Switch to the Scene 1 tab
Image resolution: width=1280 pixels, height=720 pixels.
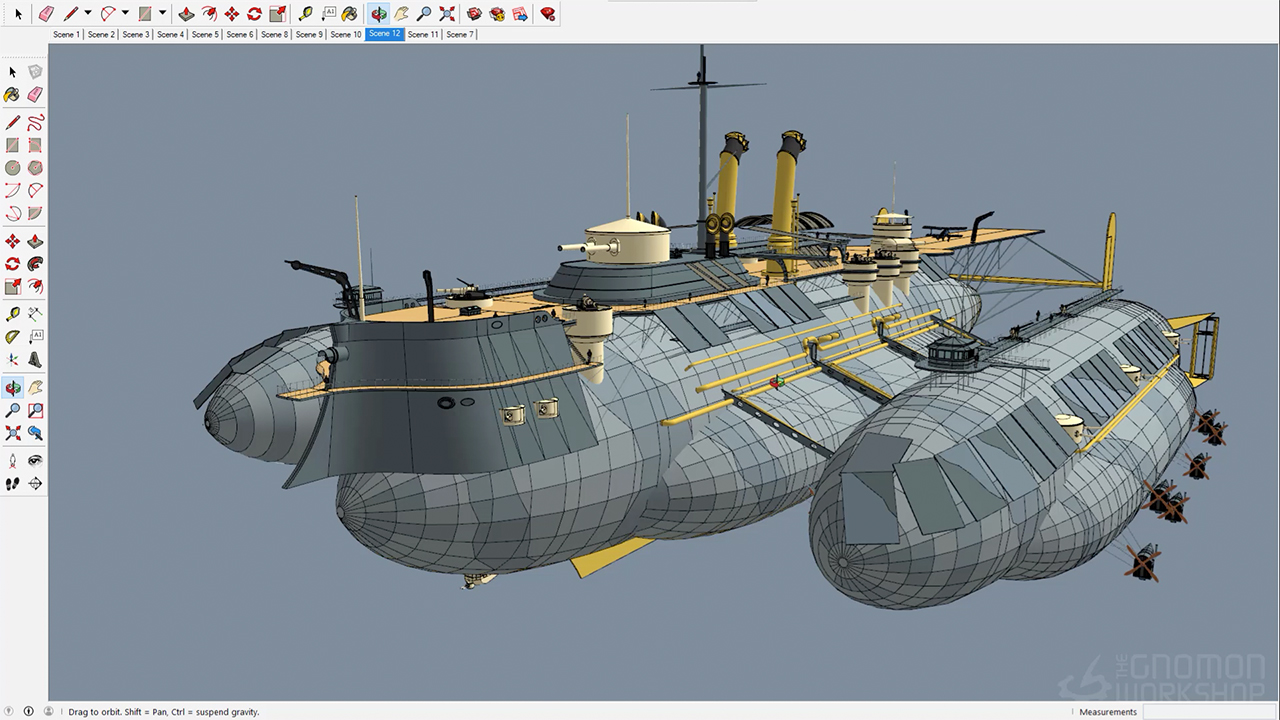[x=66, y=34]
